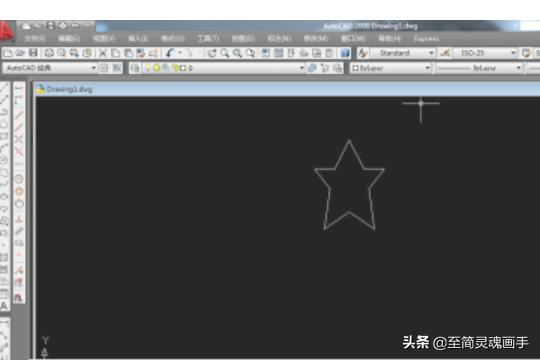Click Save in the quick access toolbar
This screenshot has width=540, height=360.
click(x=51, y=26)
